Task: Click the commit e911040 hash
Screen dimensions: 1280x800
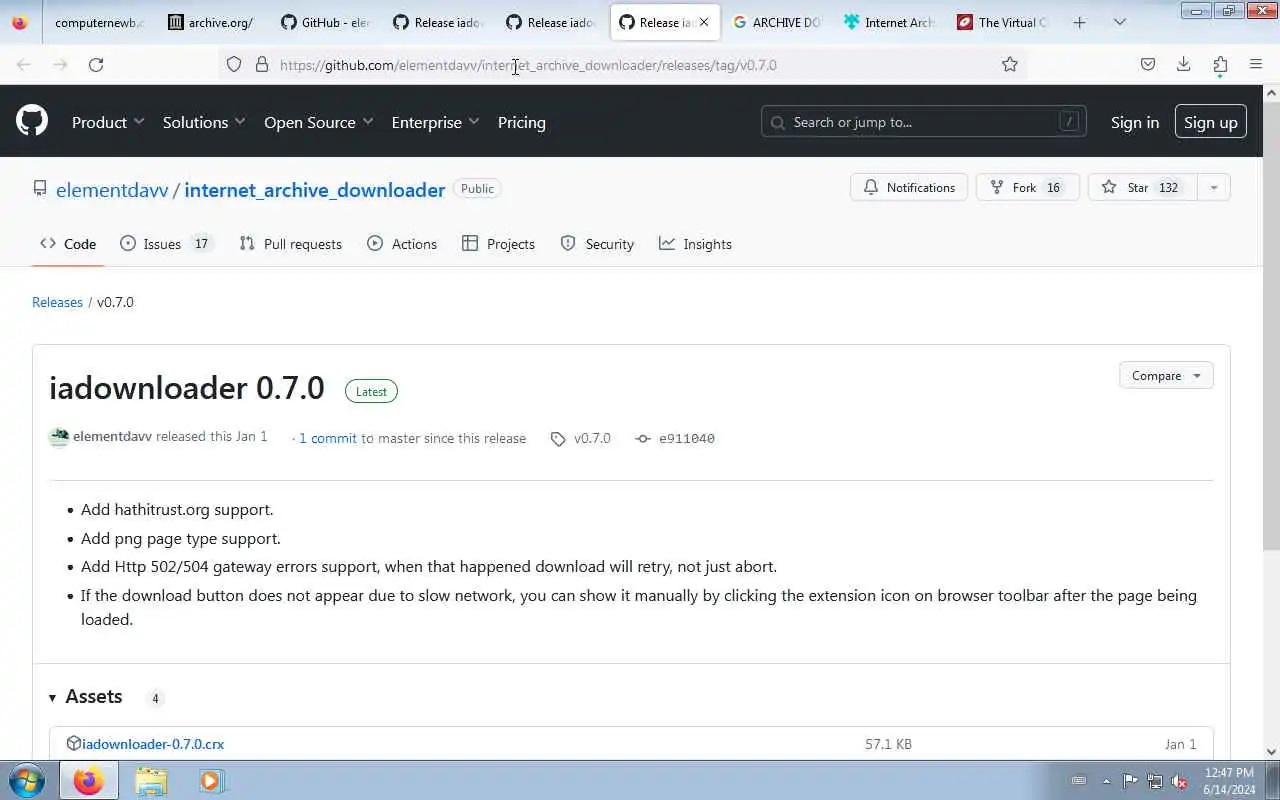Action: [x=686, y=439]
